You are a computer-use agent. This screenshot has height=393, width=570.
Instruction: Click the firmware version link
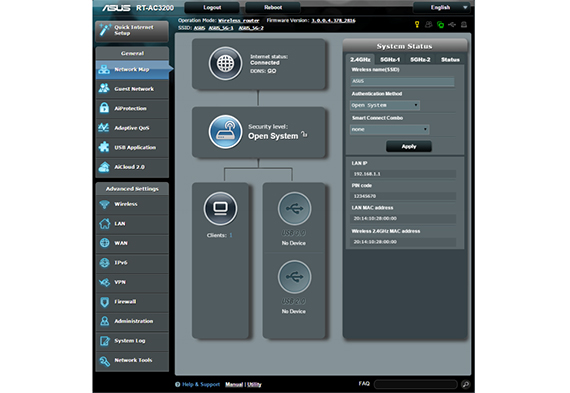333,21
